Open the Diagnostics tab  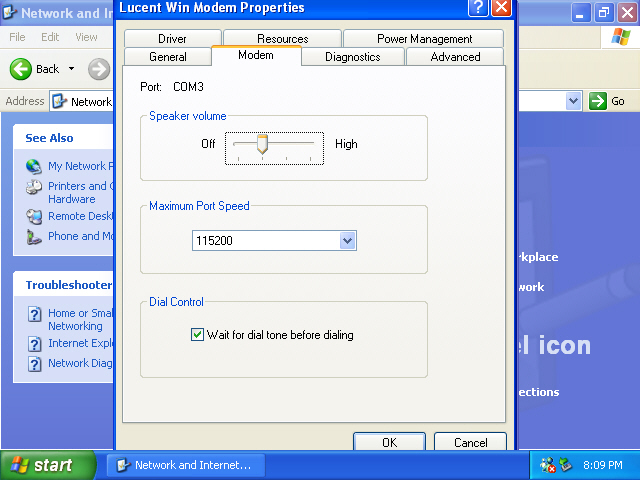[x=353, y=56]
